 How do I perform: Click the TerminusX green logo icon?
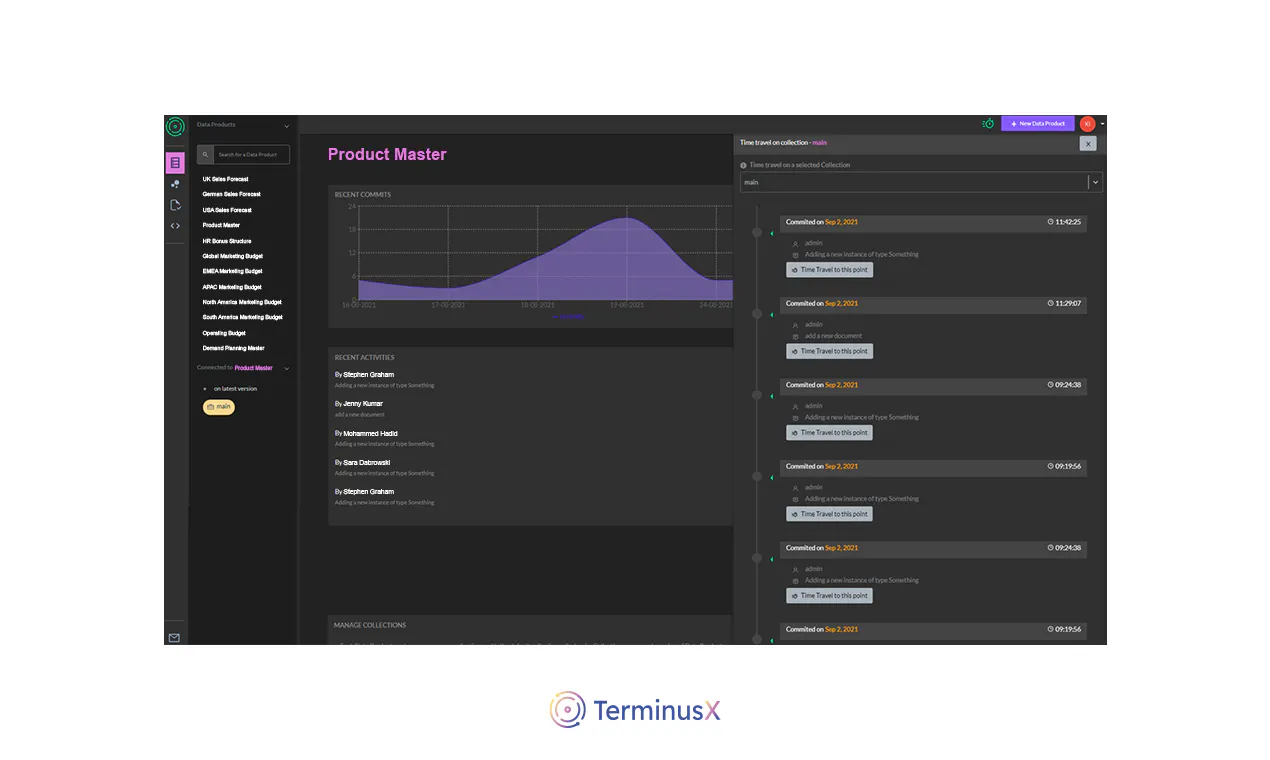click(175, 126)
